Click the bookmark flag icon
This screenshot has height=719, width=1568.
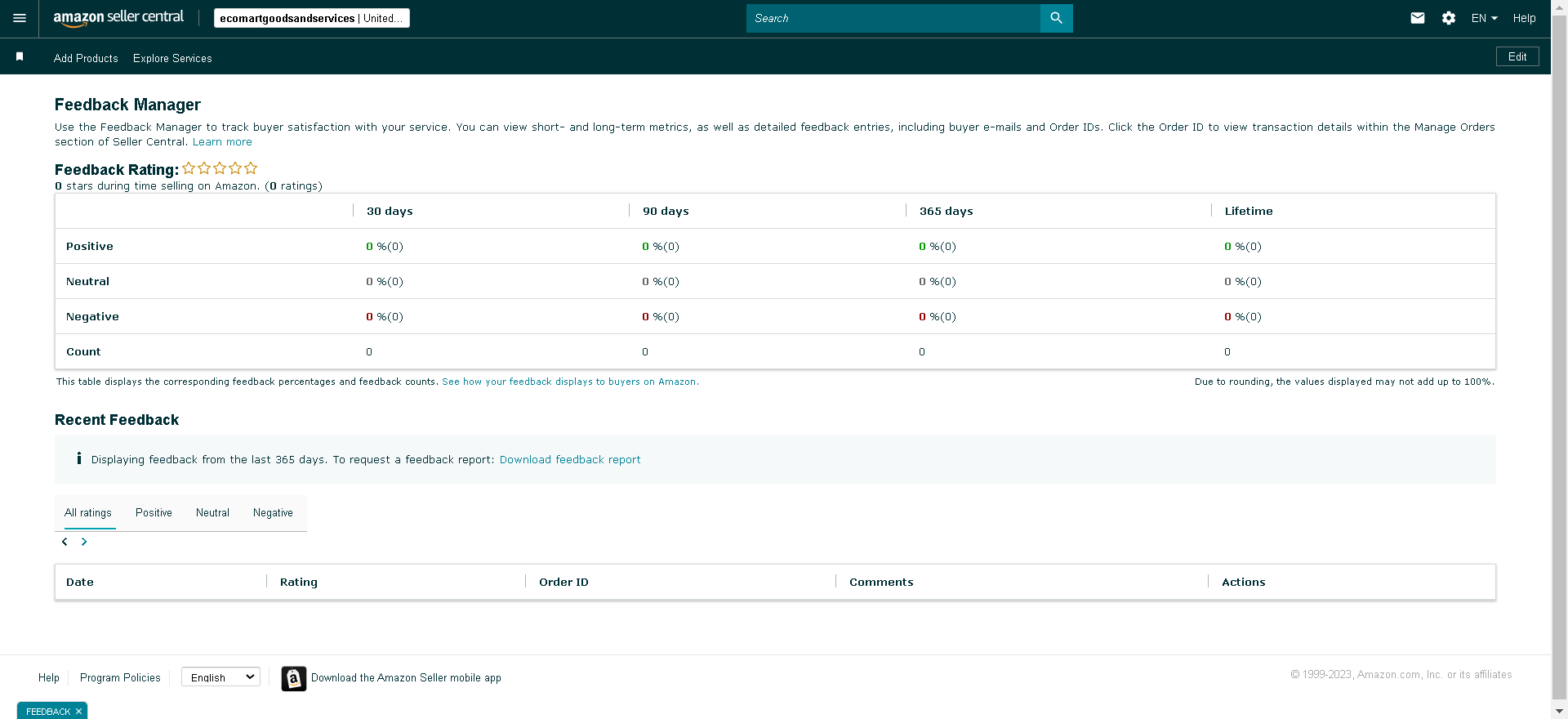pos(20,56)
